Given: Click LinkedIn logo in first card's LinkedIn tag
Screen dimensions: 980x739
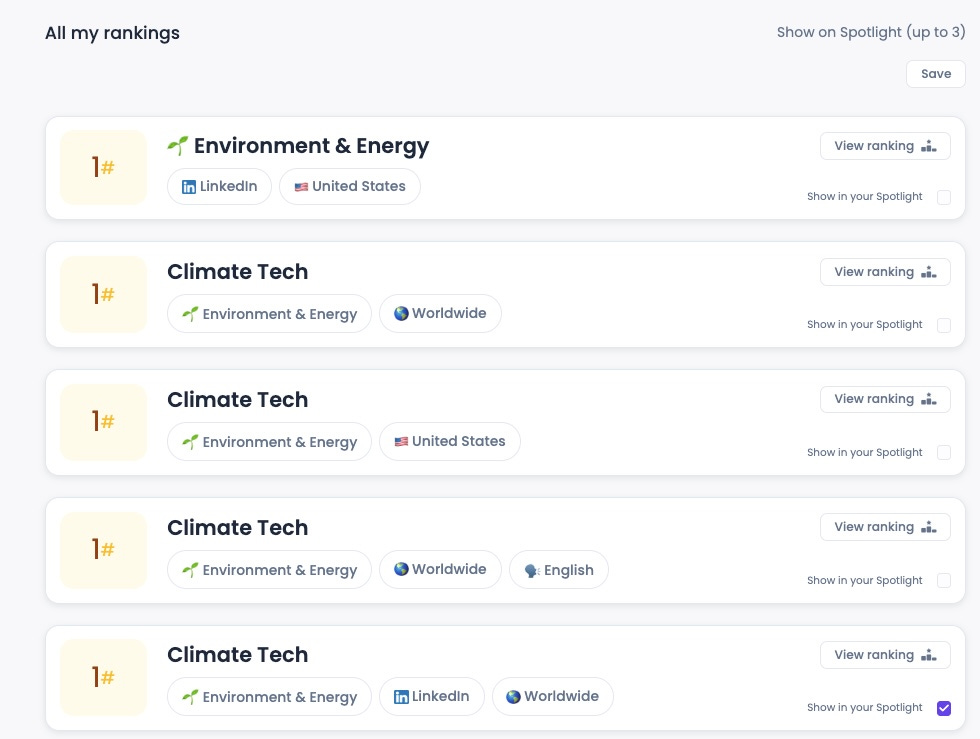Looking at the screenshot, I should pyautogui.click(x=189, y=187).
